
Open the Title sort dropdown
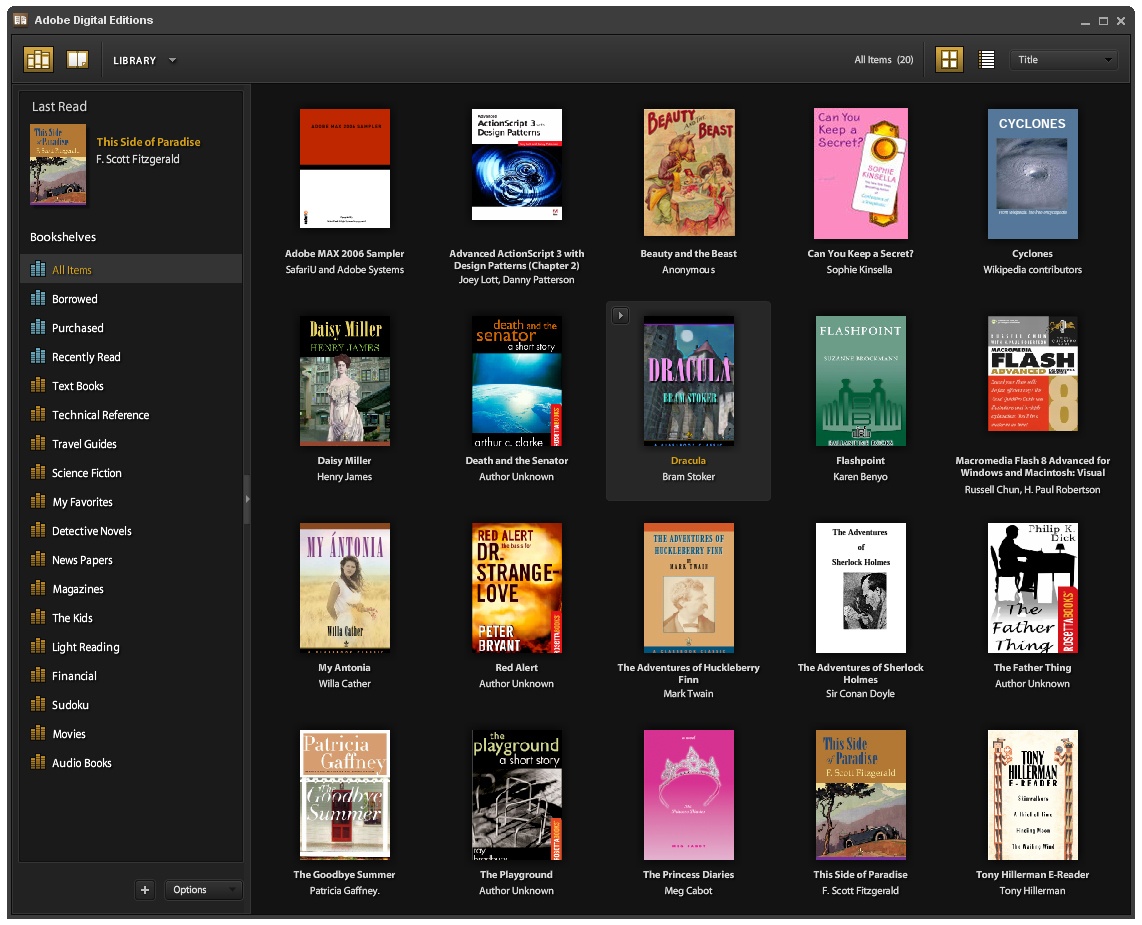tap(1063, 59)
